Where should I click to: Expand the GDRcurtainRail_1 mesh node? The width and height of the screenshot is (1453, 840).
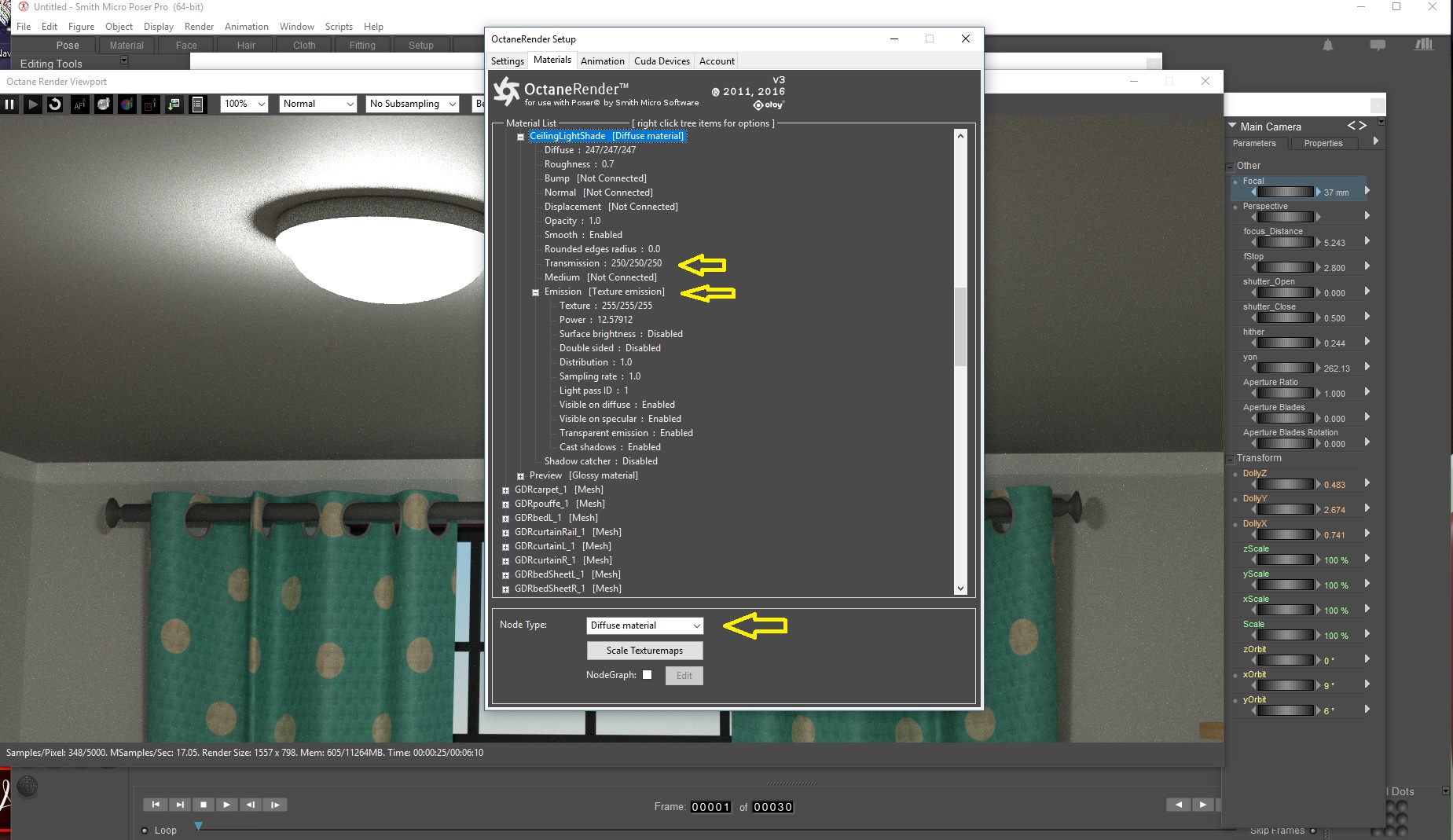tap(505, 533)
